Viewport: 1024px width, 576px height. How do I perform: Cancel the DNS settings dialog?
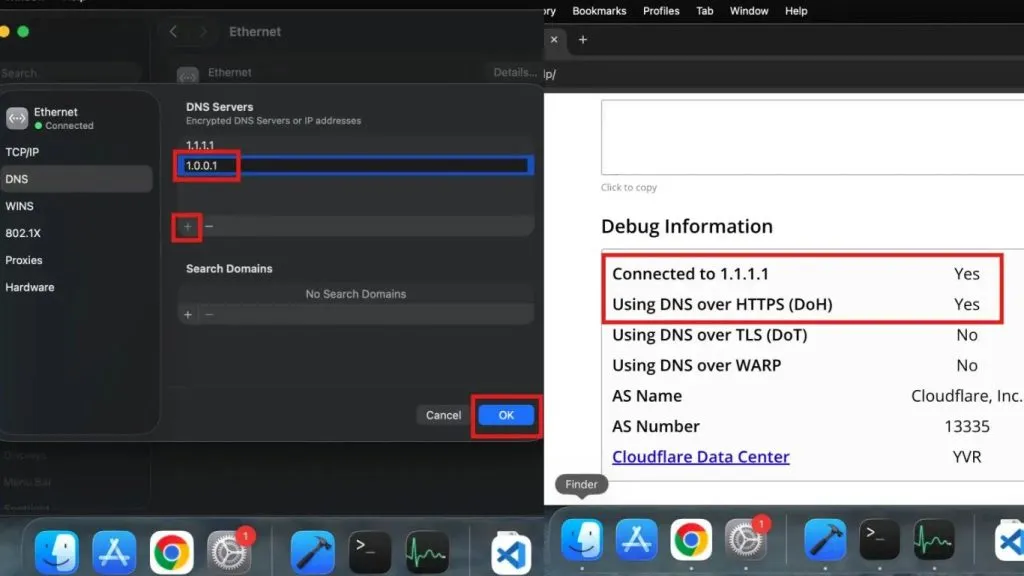coord(443,415)
